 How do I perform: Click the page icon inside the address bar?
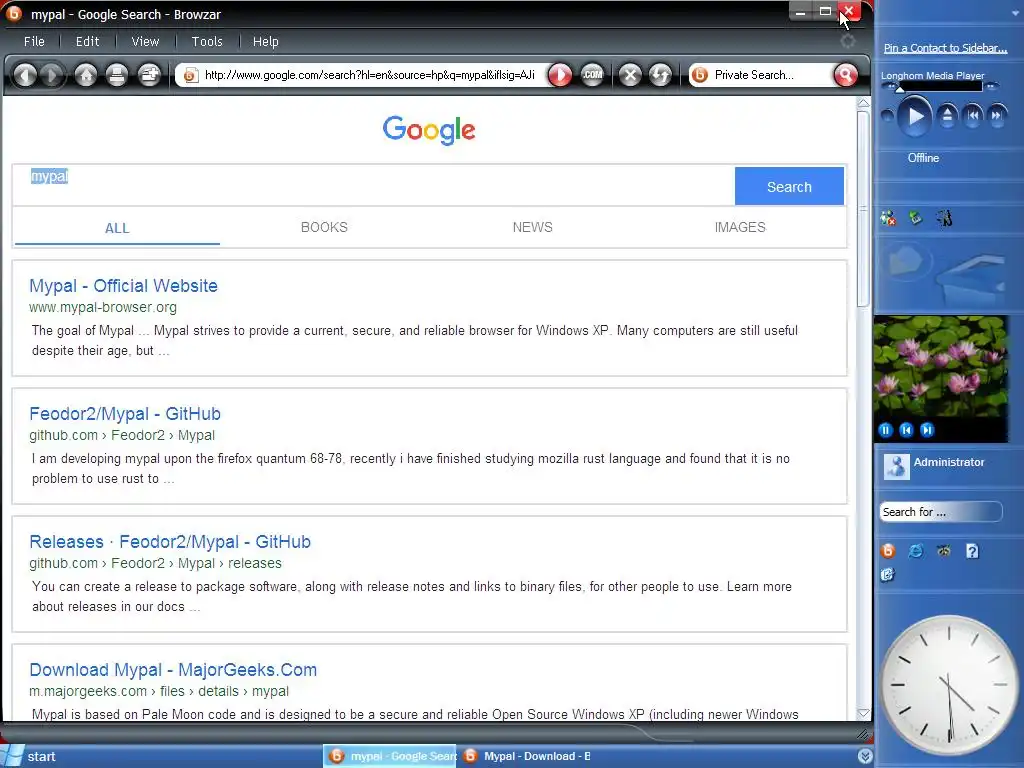[190, 76]
